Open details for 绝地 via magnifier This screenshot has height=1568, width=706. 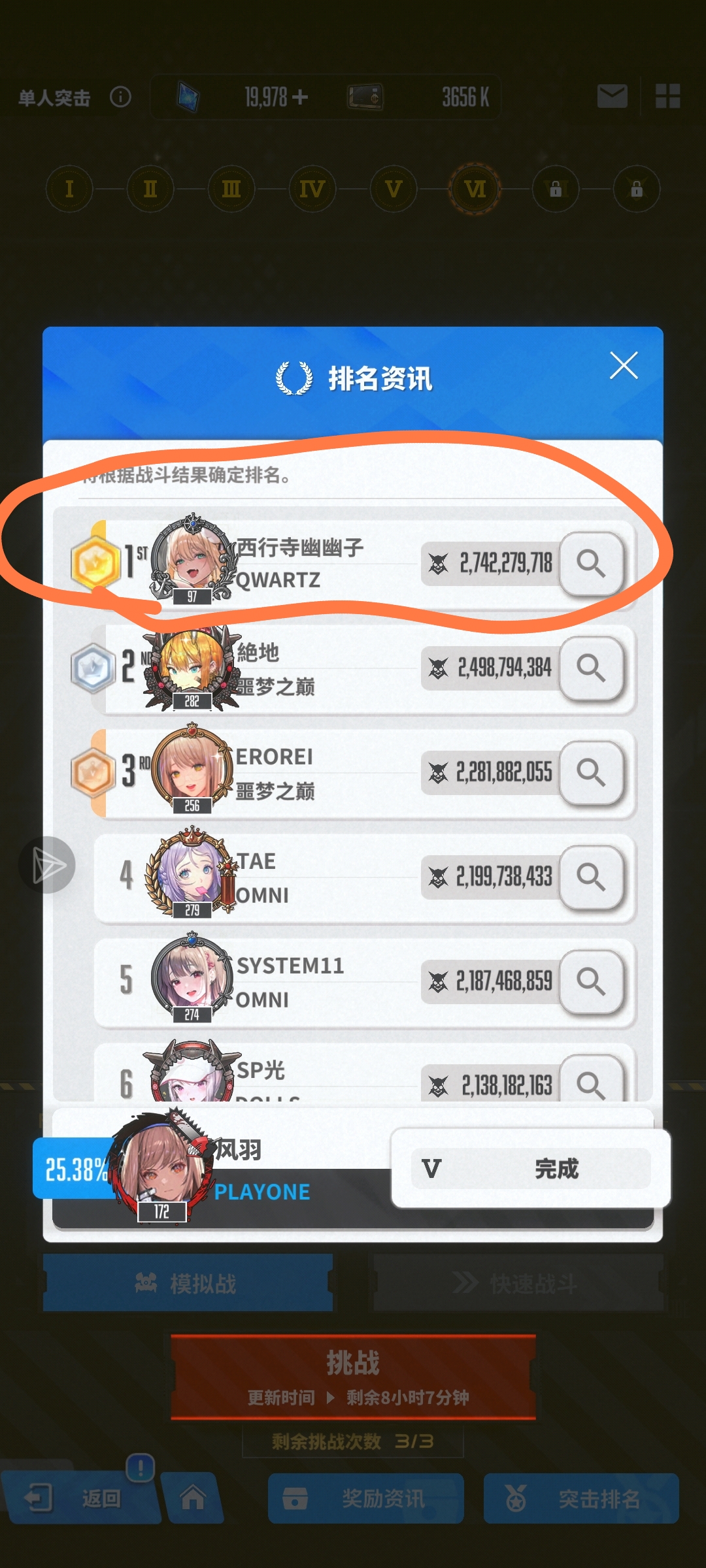coord(591,668)
